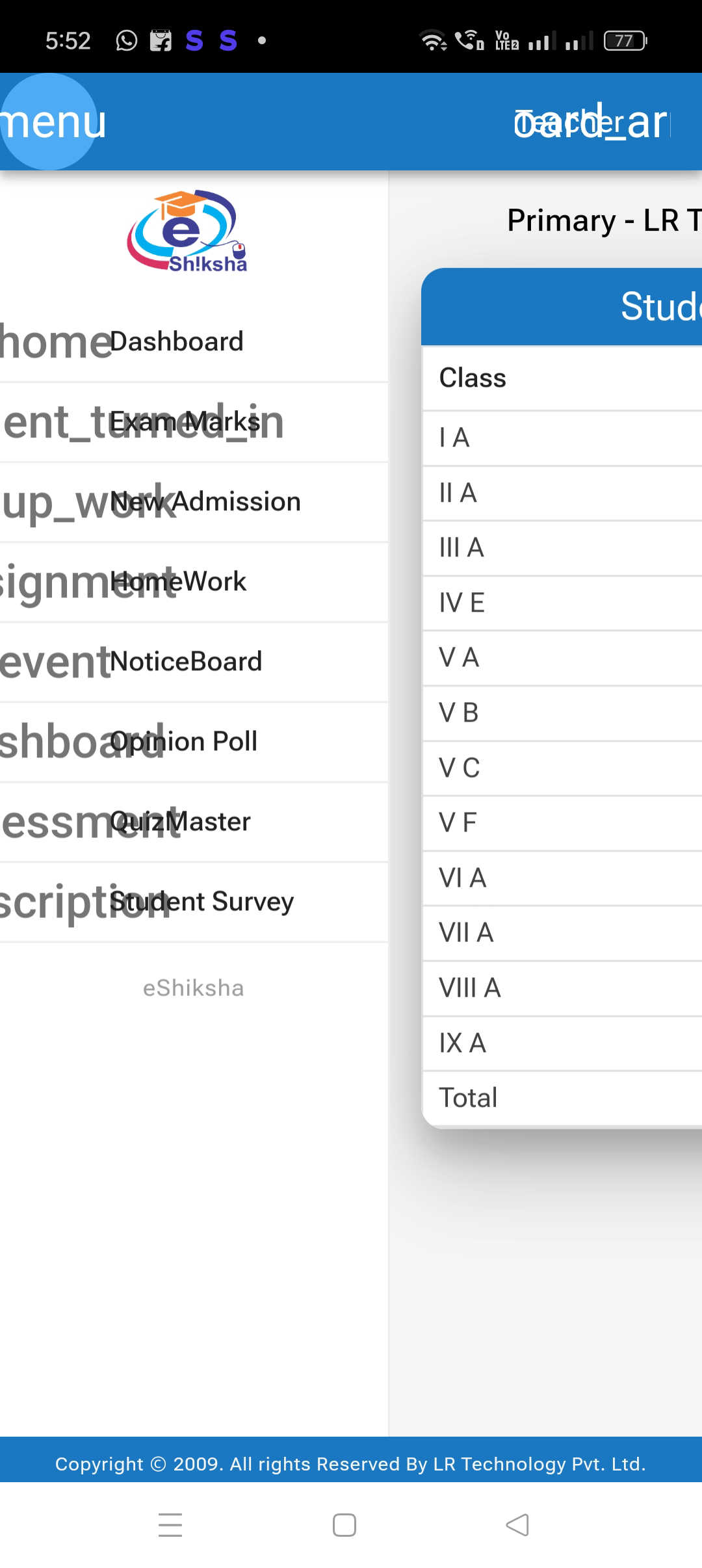Viewport: 702px width, 1568px height.
Task: Click the event icon beside NoticeBoard
Action: [x=55, y=662]
